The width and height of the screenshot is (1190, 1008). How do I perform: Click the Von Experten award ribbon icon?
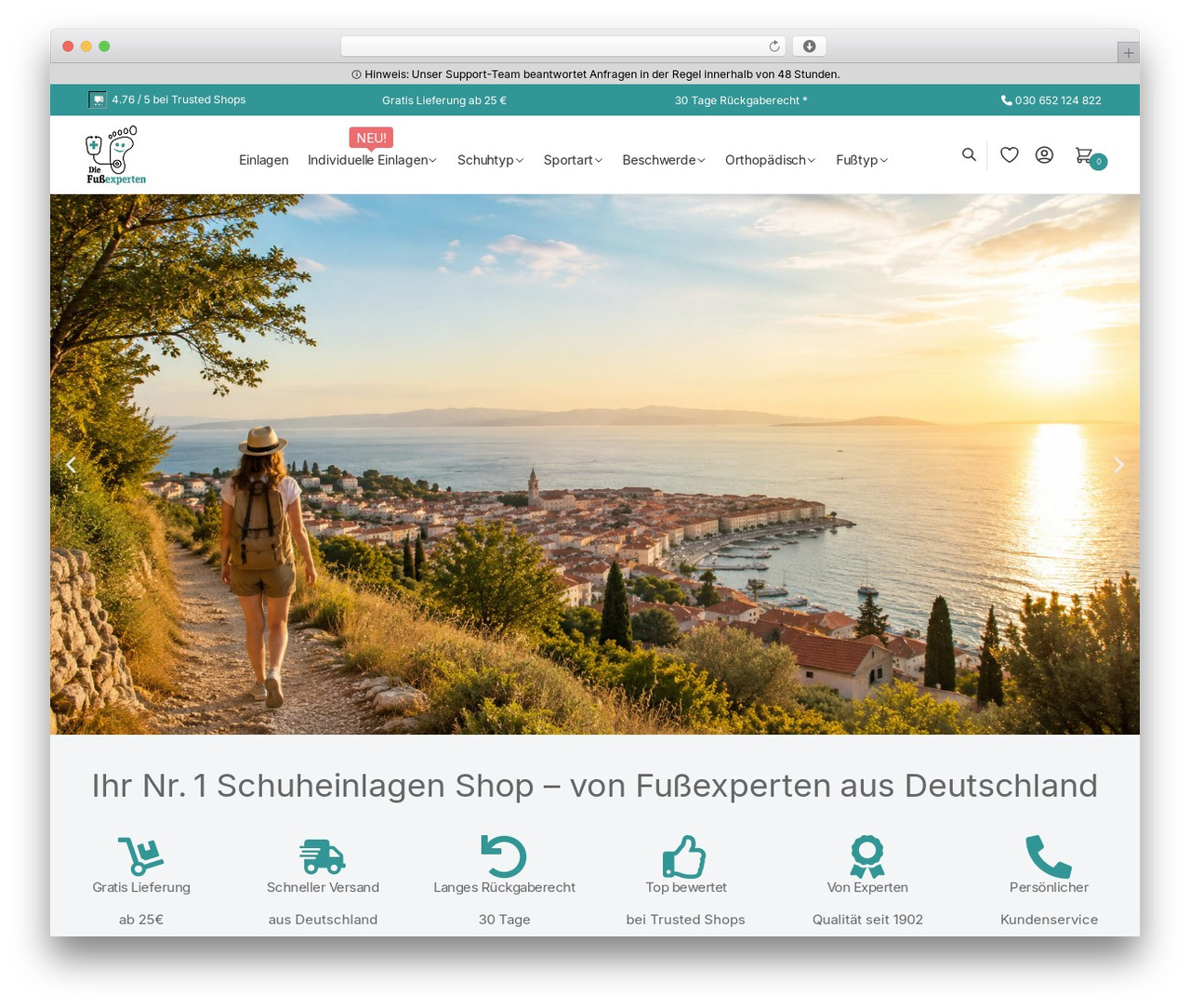click(x=867, y=856)
